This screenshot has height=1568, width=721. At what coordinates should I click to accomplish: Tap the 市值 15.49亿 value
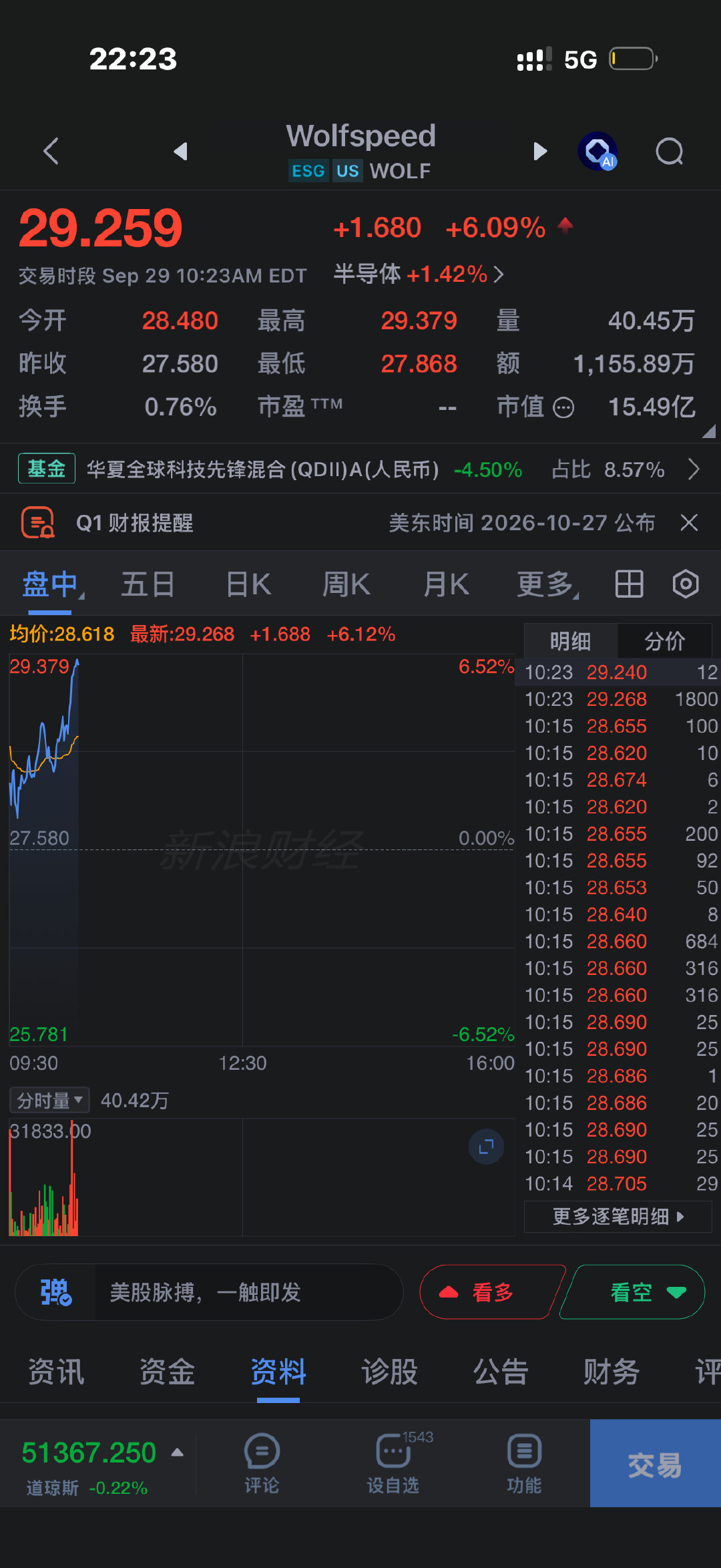(652, 407)
